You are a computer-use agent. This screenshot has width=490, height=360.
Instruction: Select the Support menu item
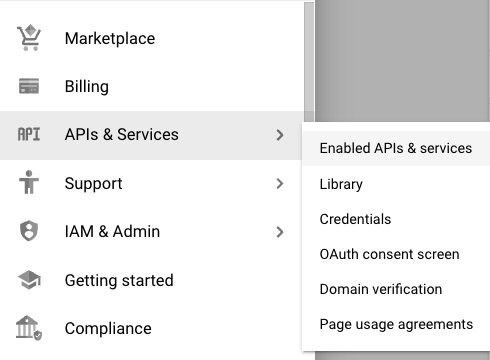152,183
